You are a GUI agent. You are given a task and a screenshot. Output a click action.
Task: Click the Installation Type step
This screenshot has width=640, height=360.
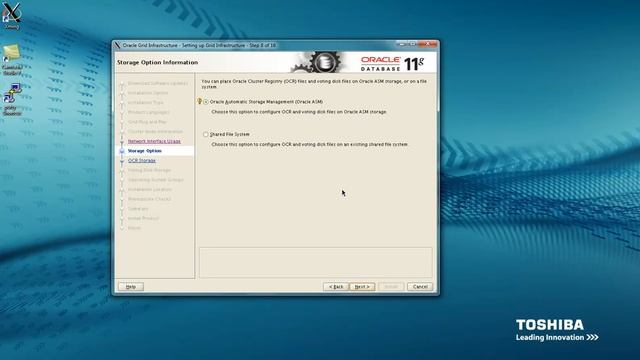coord(145,102)
